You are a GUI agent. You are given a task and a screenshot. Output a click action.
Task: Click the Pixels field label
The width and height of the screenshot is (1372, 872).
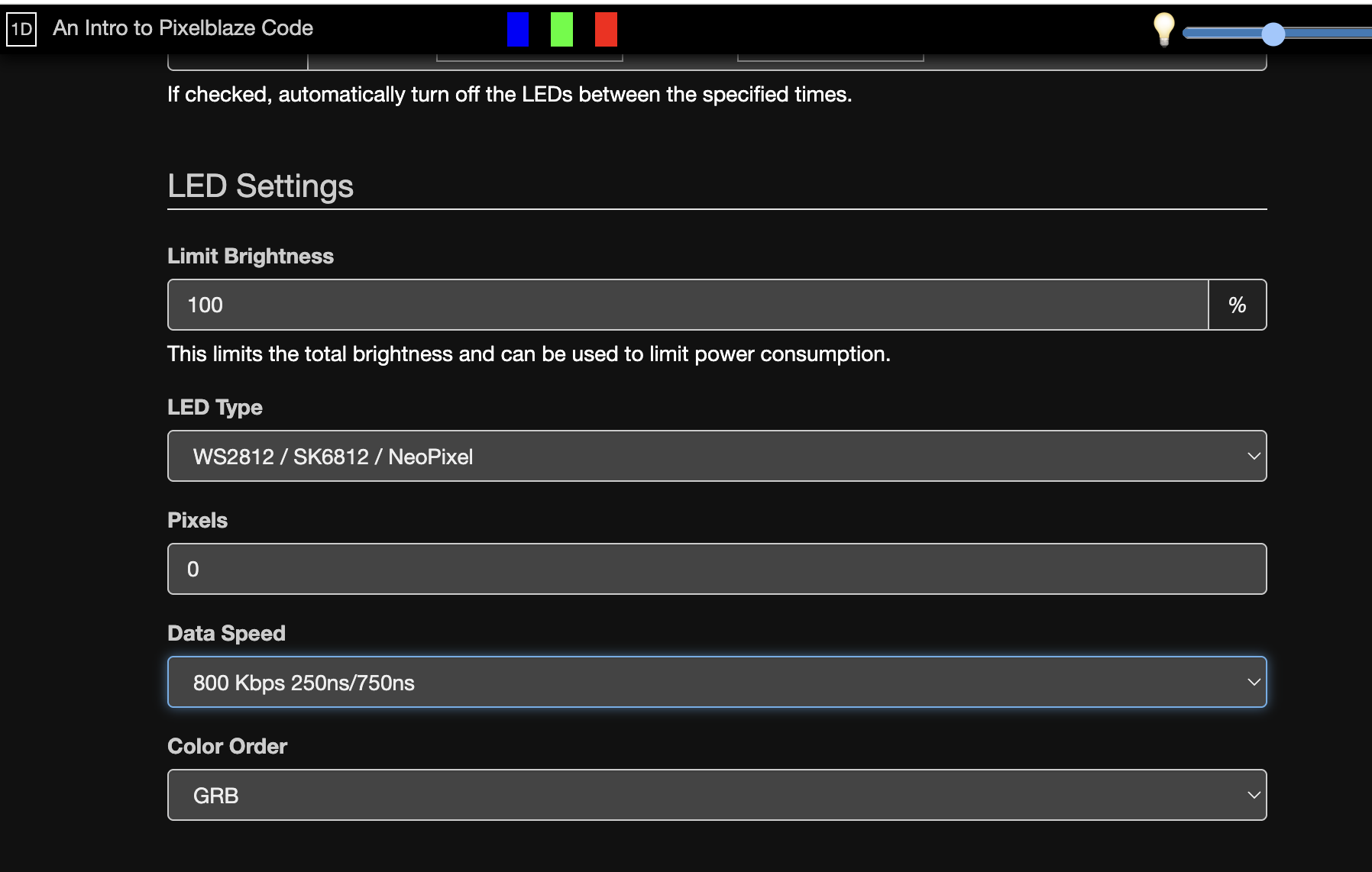pos(197,521)
